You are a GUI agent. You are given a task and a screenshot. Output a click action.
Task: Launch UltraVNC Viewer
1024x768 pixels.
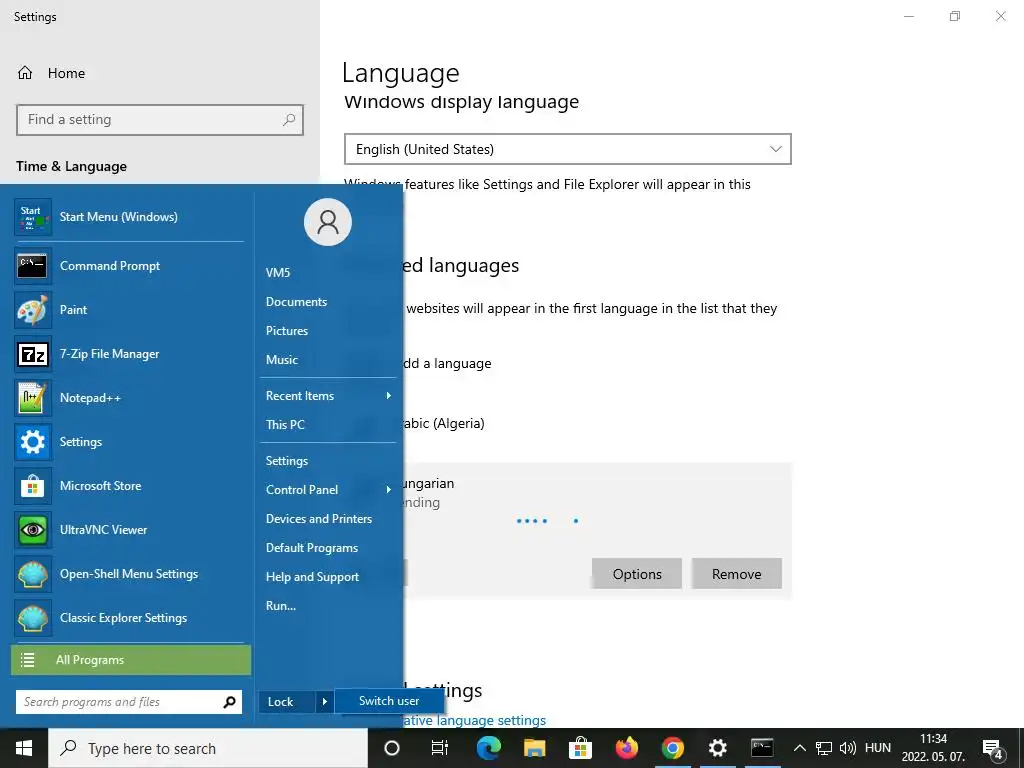pyautogui.click(x=129, y=530)
